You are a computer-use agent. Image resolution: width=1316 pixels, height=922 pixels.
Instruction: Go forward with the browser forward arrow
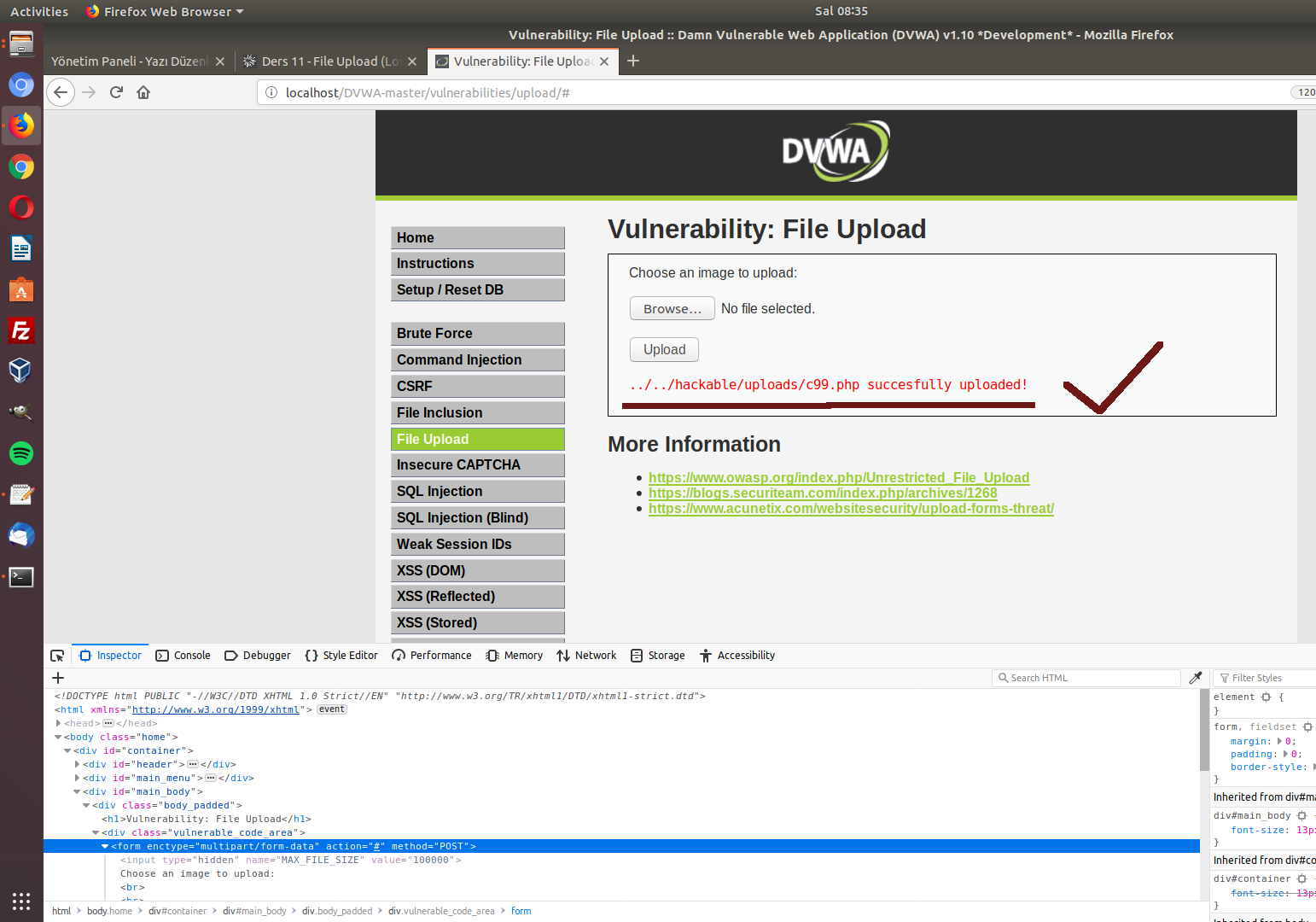click(89, 92)
